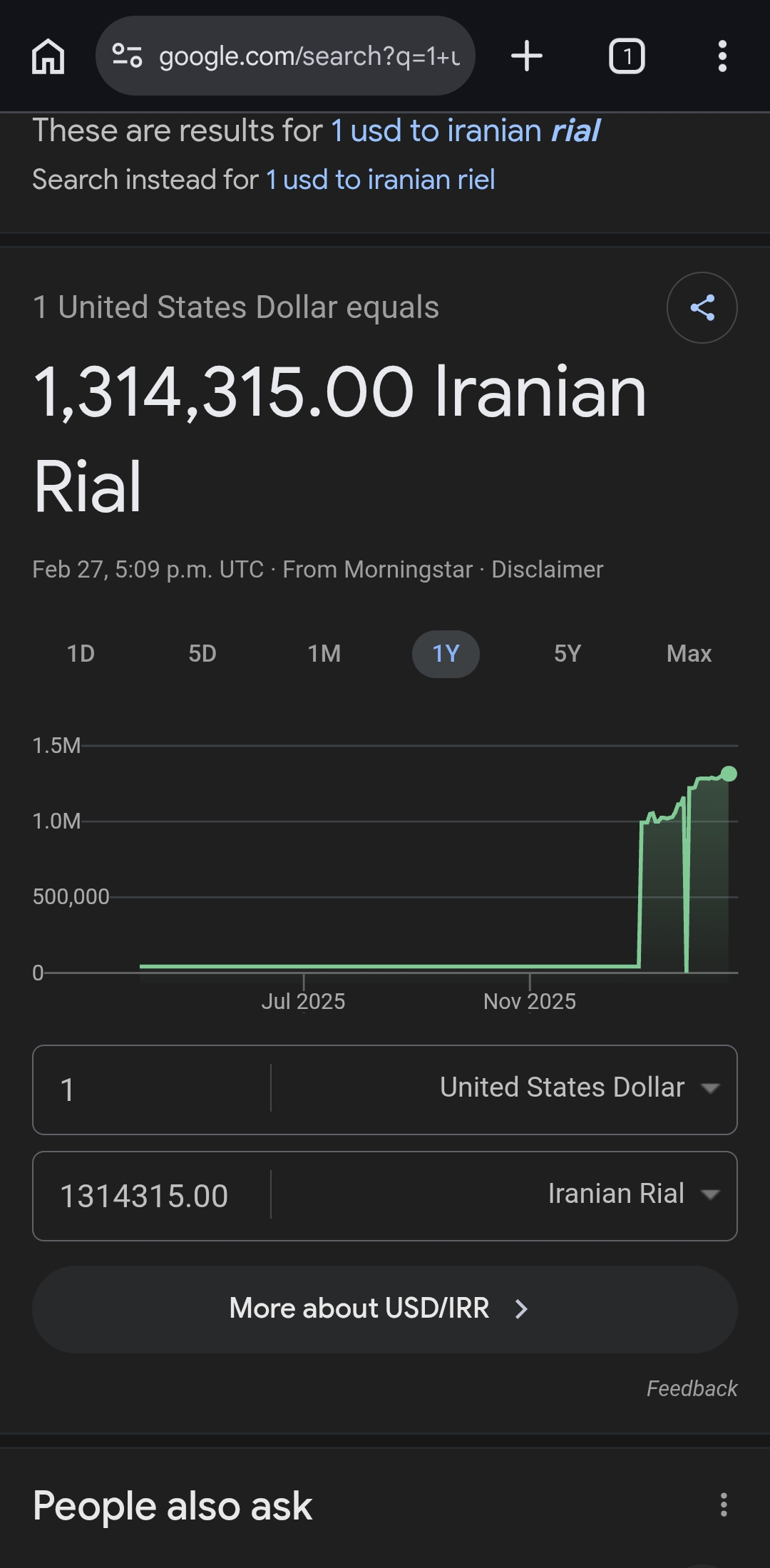The height and width of the screenshot is (1568, 770).
Task: Switch chart to 5Y range
Action: 568,654
